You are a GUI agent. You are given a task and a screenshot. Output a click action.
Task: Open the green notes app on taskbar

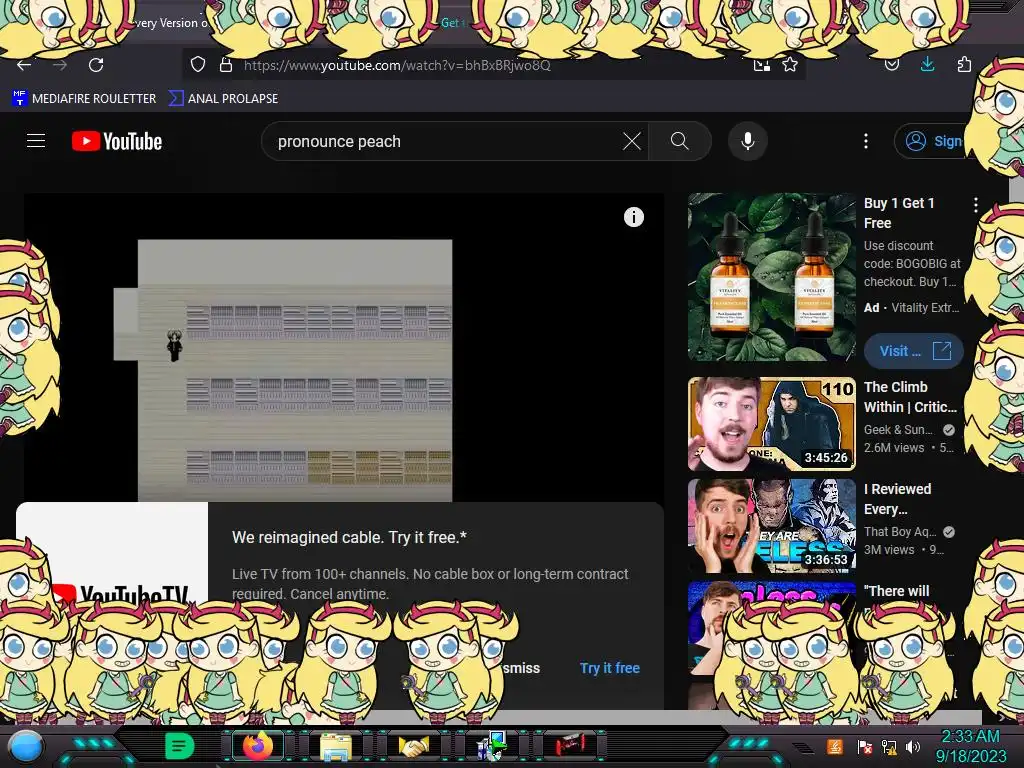179,746
